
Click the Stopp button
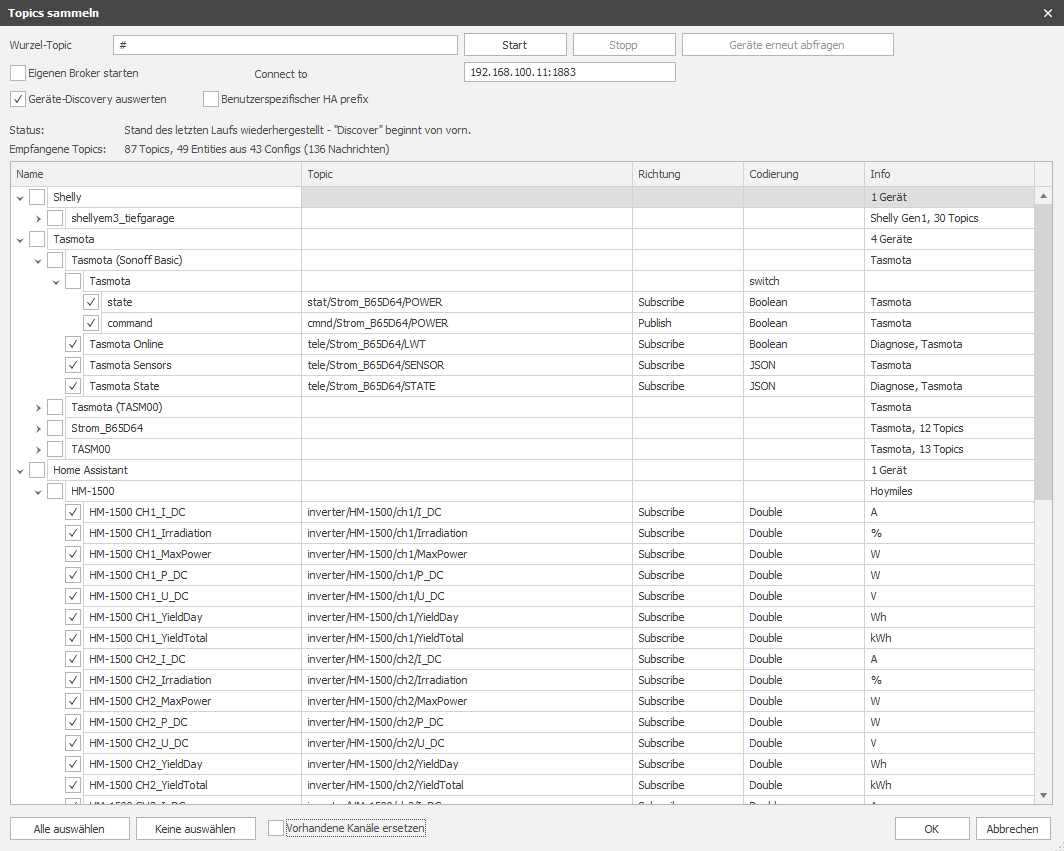point(624,45)
